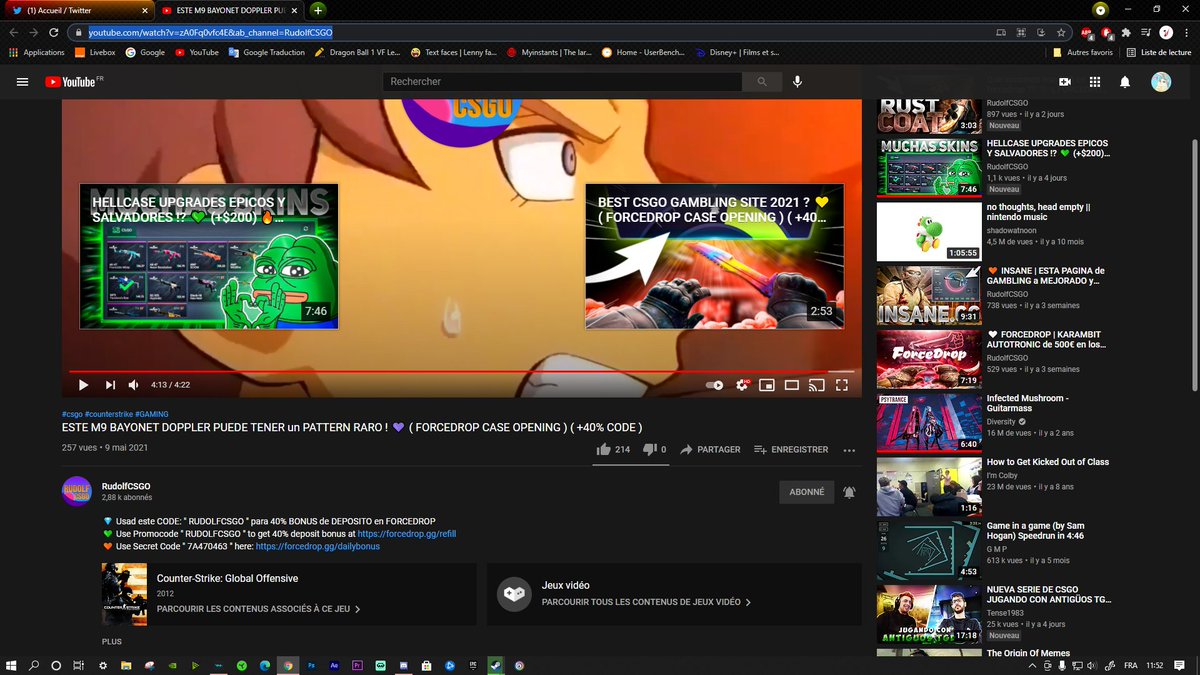This screenshot has width=1200, height=675.
Task: Mute the video volume
Action: click(x=134, y=385)
